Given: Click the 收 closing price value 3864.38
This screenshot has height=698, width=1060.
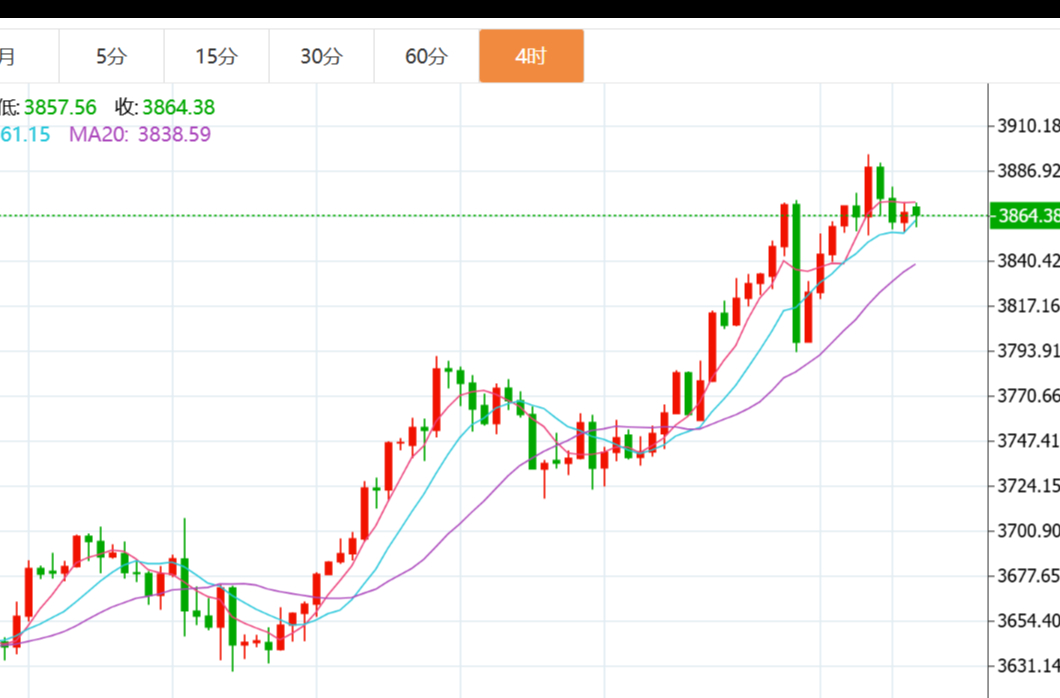Looking at the screenshot, I should (178, 108).
